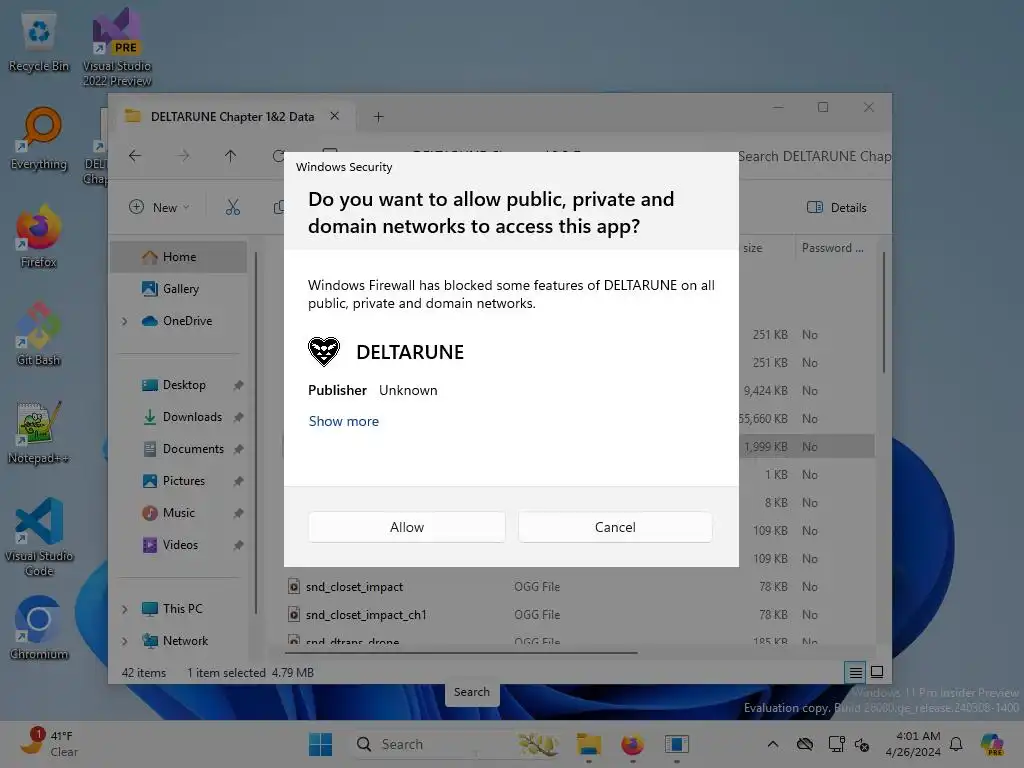Open Firefox from the taskbar
Viewport: 1024px width, 768px height.
(632, 744)
